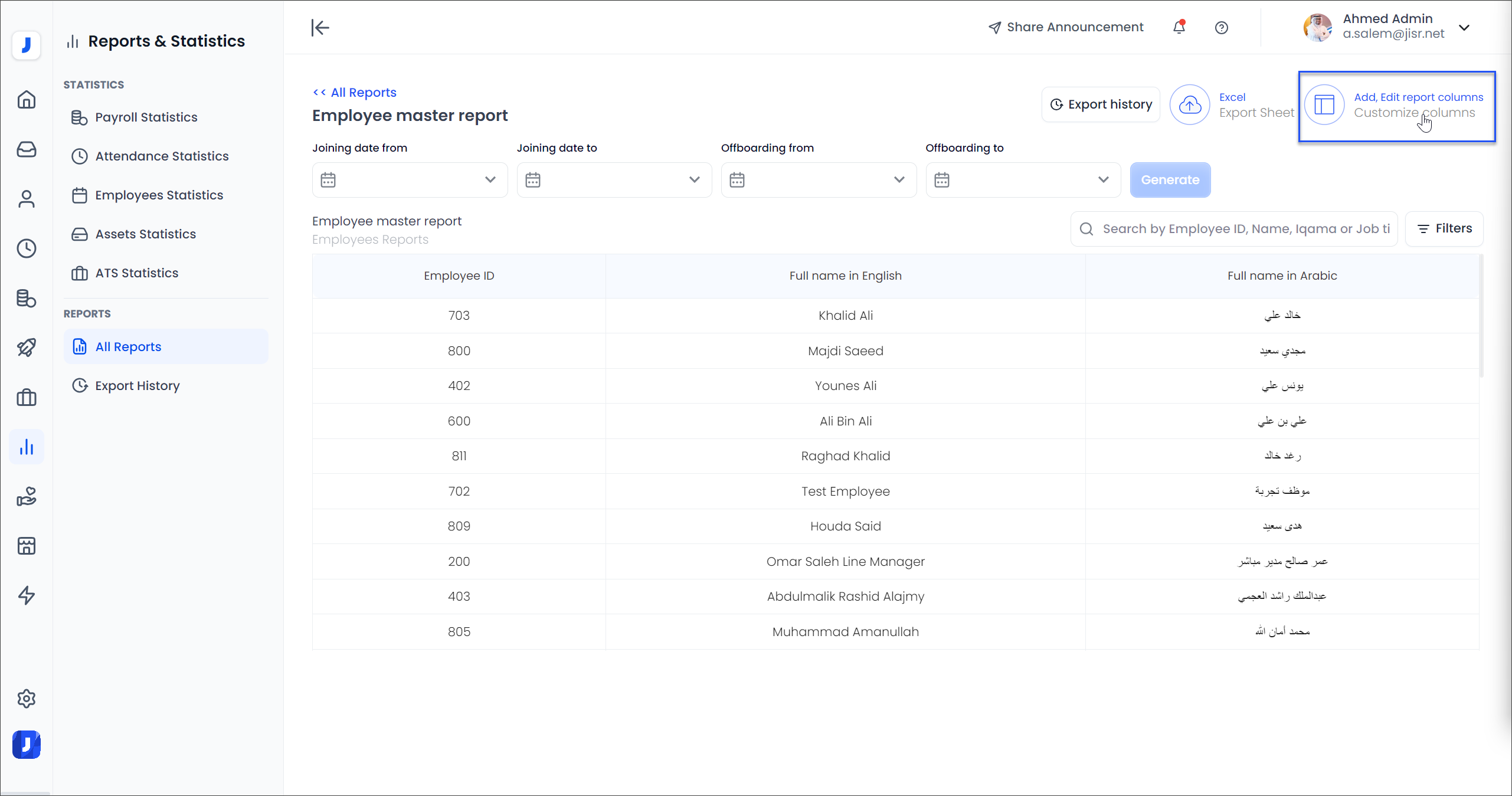Open the home icon in left rail
Screen dimensions: 1512x796
click(x=27, y=100)
